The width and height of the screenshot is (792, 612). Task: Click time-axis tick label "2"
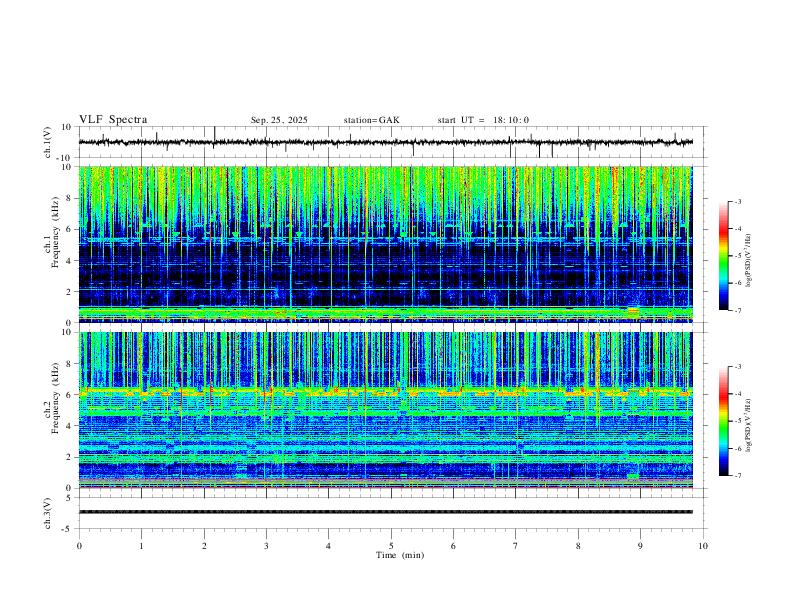[204, 546]
